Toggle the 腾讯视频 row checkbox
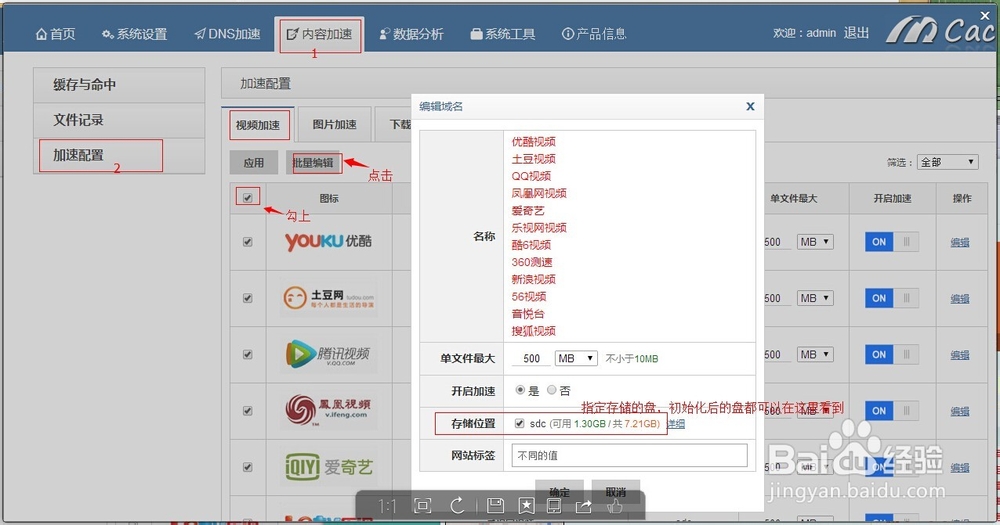 (x=247, y=354)
